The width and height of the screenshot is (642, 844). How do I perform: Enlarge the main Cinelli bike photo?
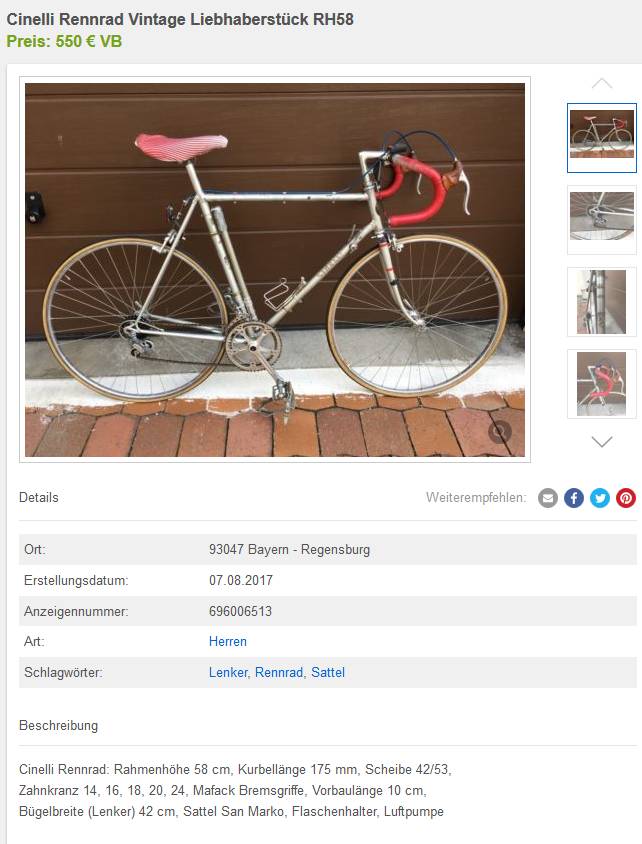[x=275, y=270]
